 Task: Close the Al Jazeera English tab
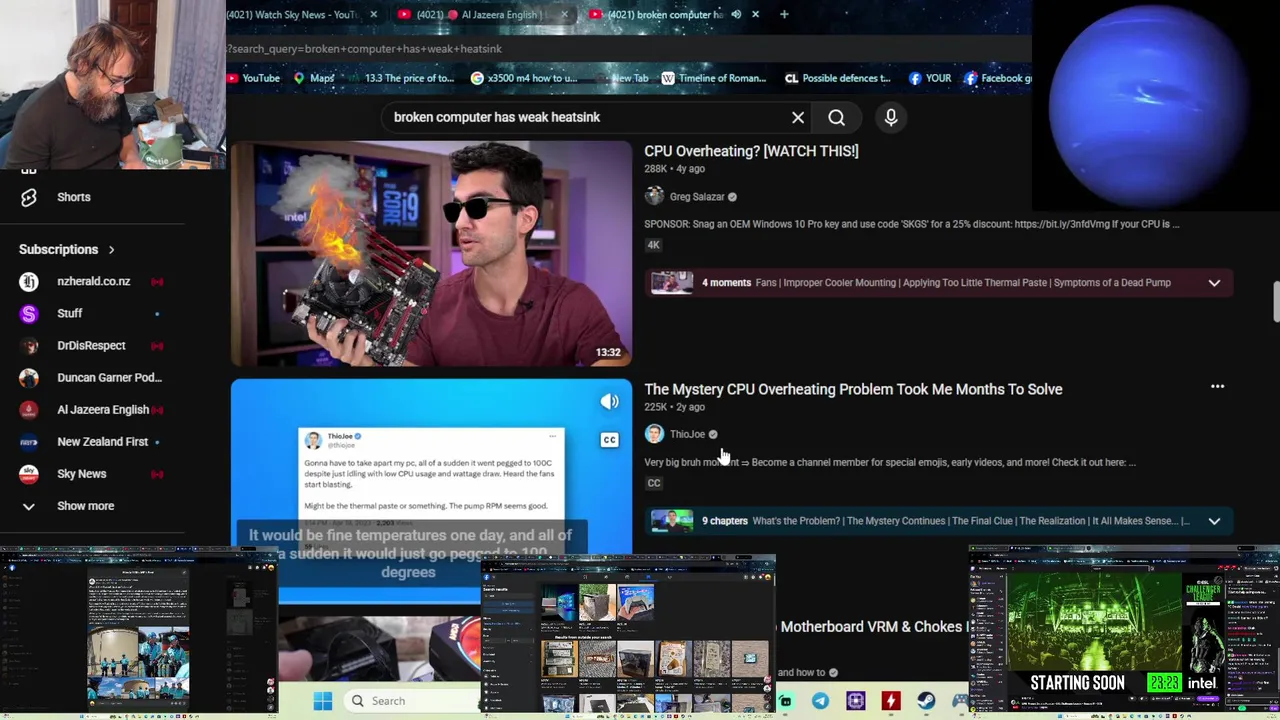click(x=564, y=14)
